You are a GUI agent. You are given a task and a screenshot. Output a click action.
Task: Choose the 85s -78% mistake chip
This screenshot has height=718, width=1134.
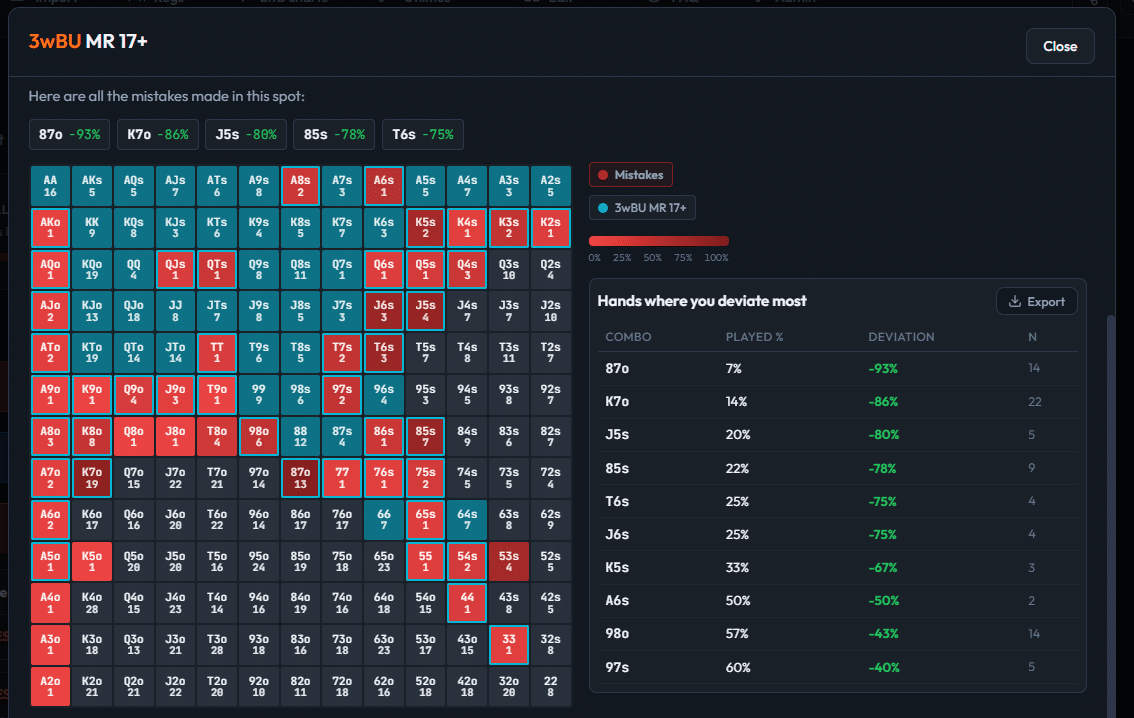click(334, 134)
